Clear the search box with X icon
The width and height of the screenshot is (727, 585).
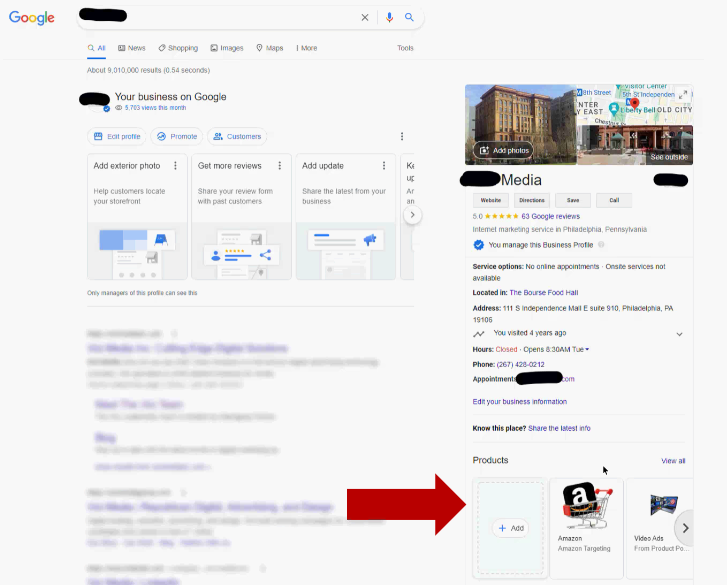pyautogui.click(x=365, y=18)
